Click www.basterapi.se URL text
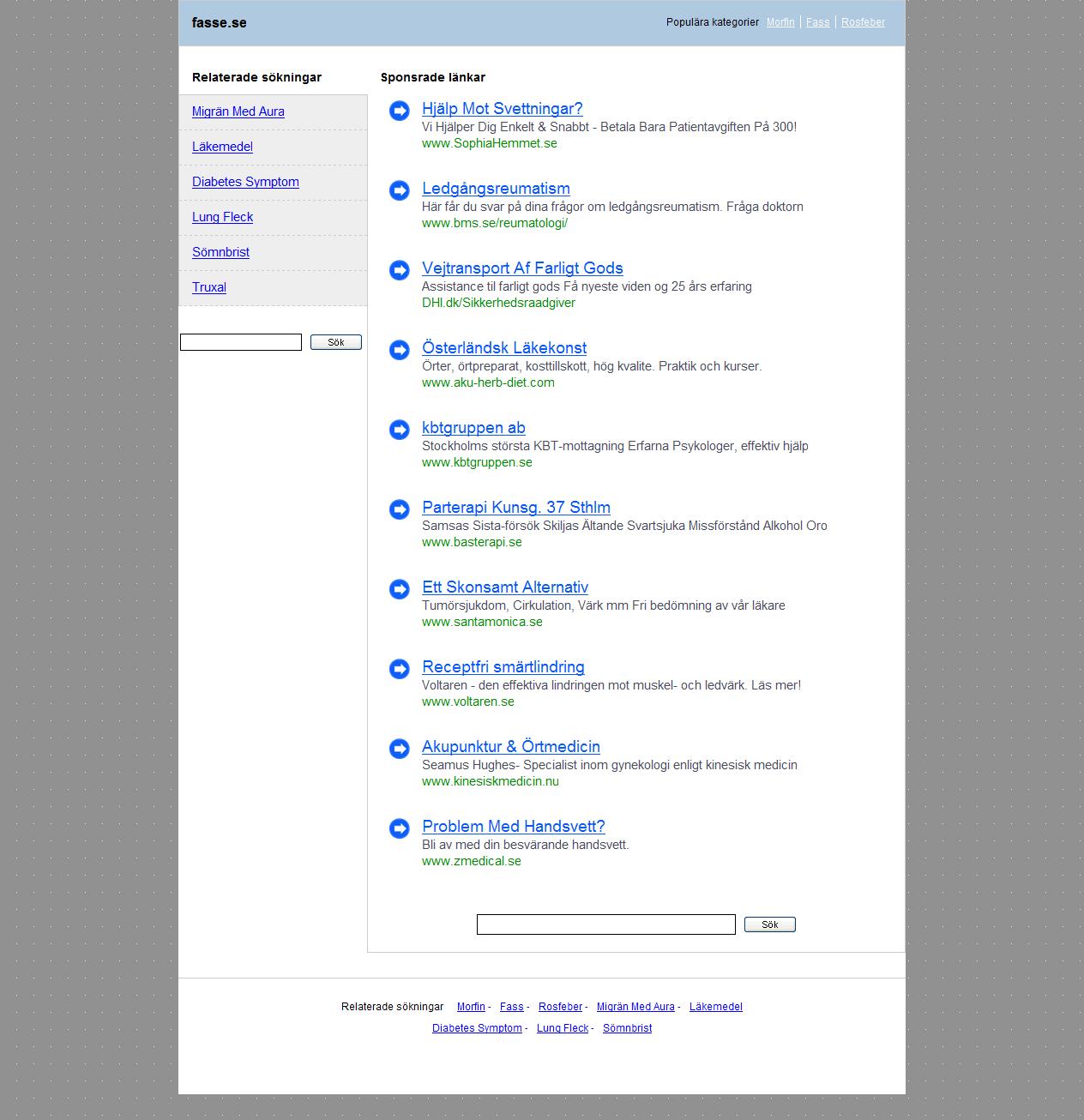The image size is (1084, 1120). (472, 542)
